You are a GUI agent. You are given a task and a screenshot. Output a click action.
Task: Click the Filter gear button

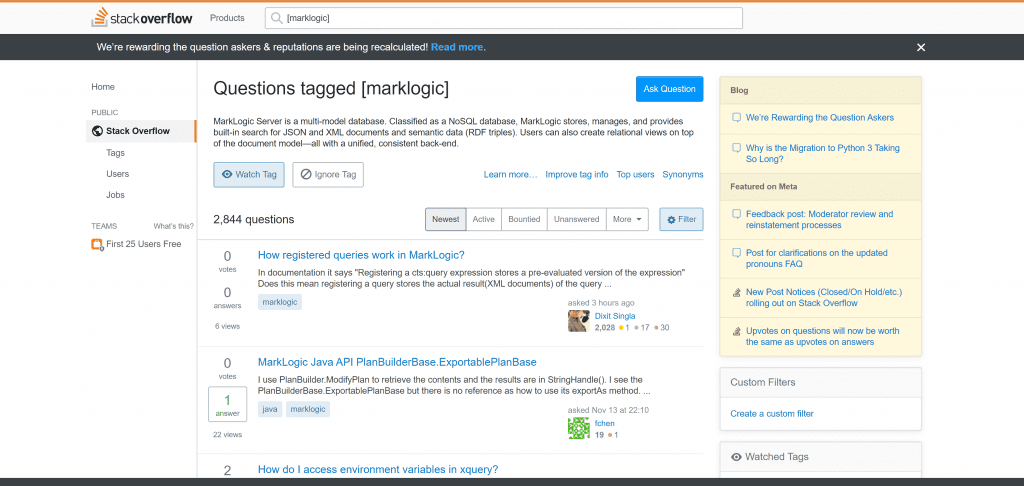tap(681, 219)
